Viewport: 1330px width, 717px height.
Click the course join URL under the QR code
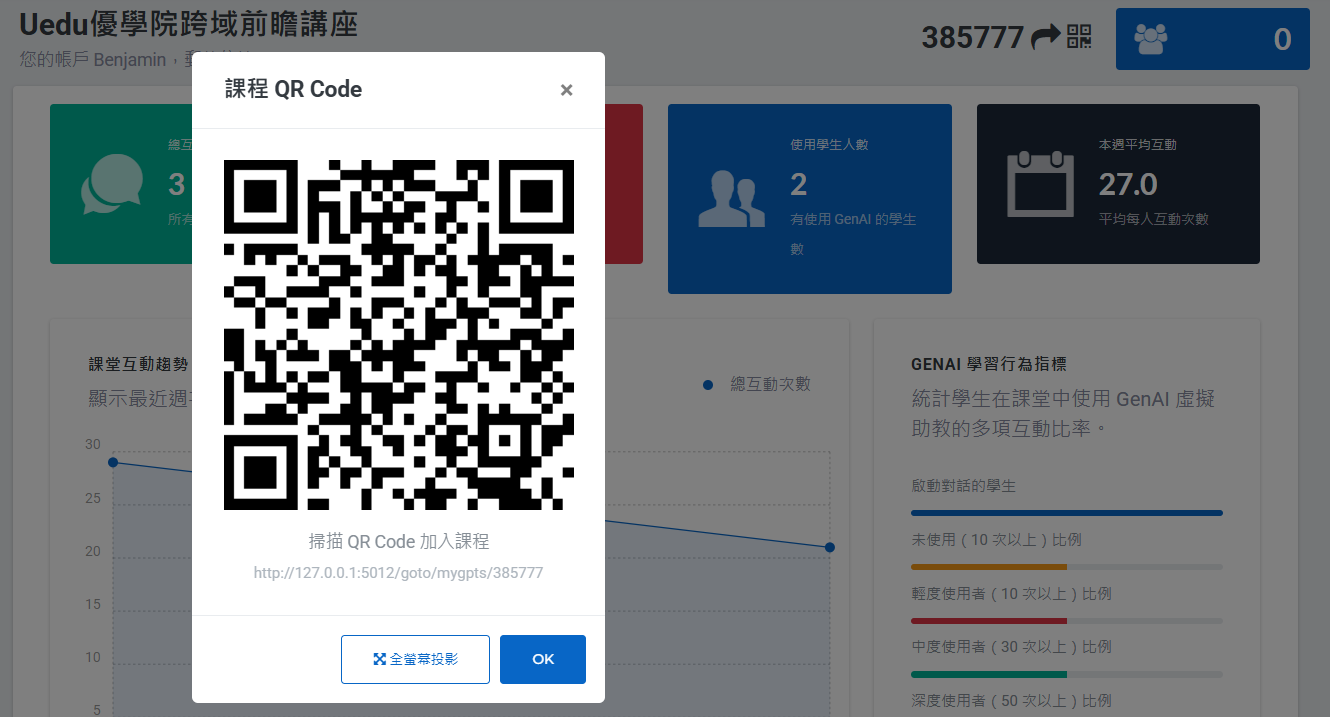pyautogui.click(x=398, y=572)
